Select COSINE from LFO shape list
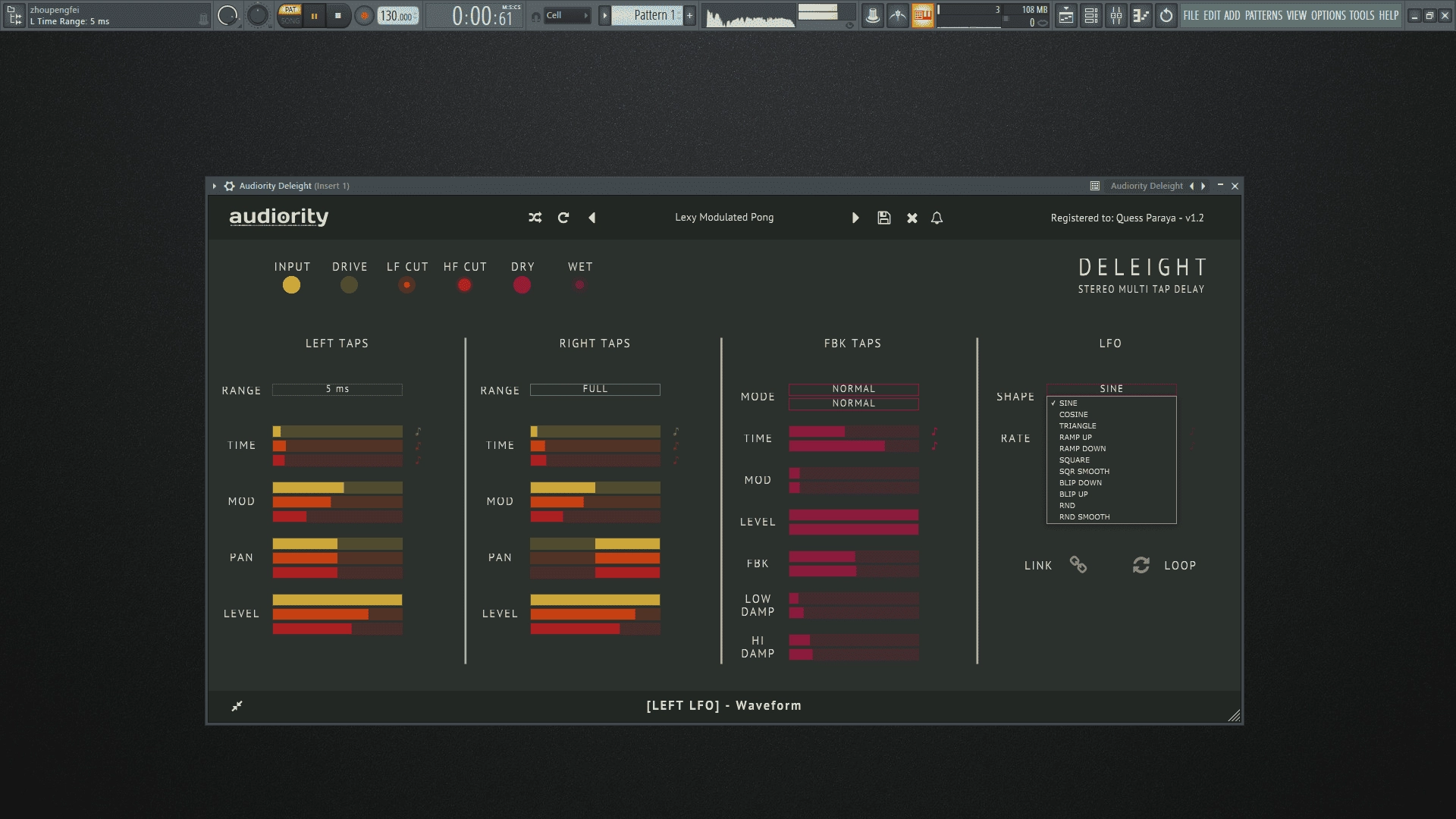 tap(1112, 415)
